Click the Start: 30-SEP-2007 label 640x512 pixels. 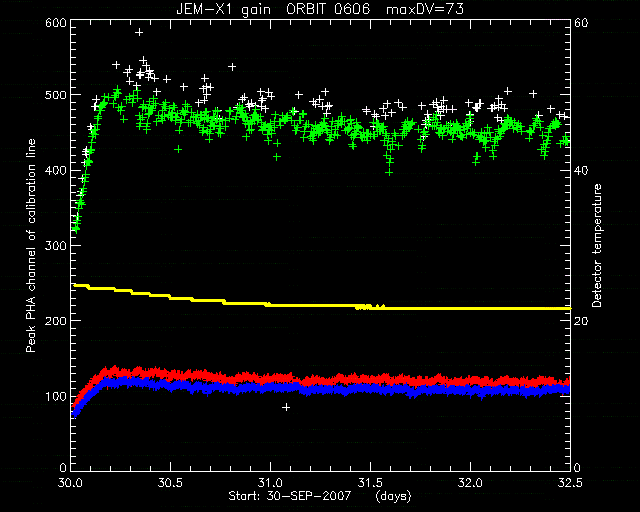click(x=289, y=496)
